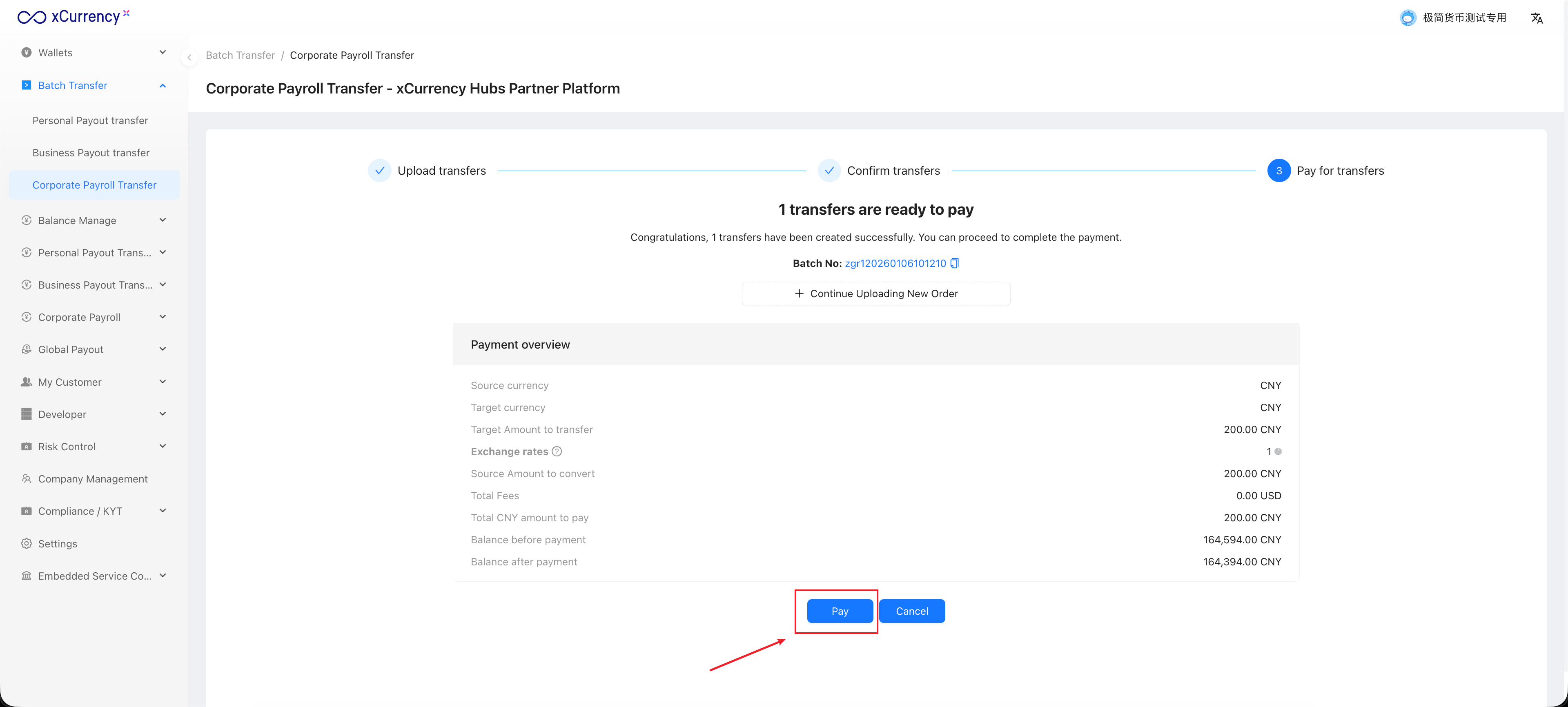
Task: Click the exchange rate status dot
Action: (1278, 451)
